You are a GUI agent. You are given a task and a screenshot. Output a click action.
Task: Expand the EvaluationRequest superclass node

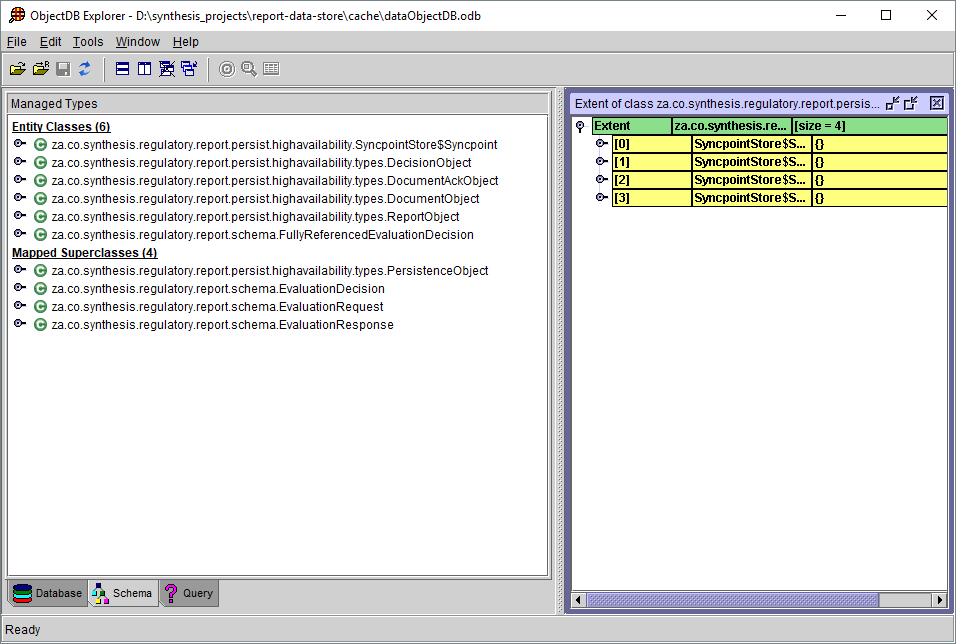coord(20,306)
